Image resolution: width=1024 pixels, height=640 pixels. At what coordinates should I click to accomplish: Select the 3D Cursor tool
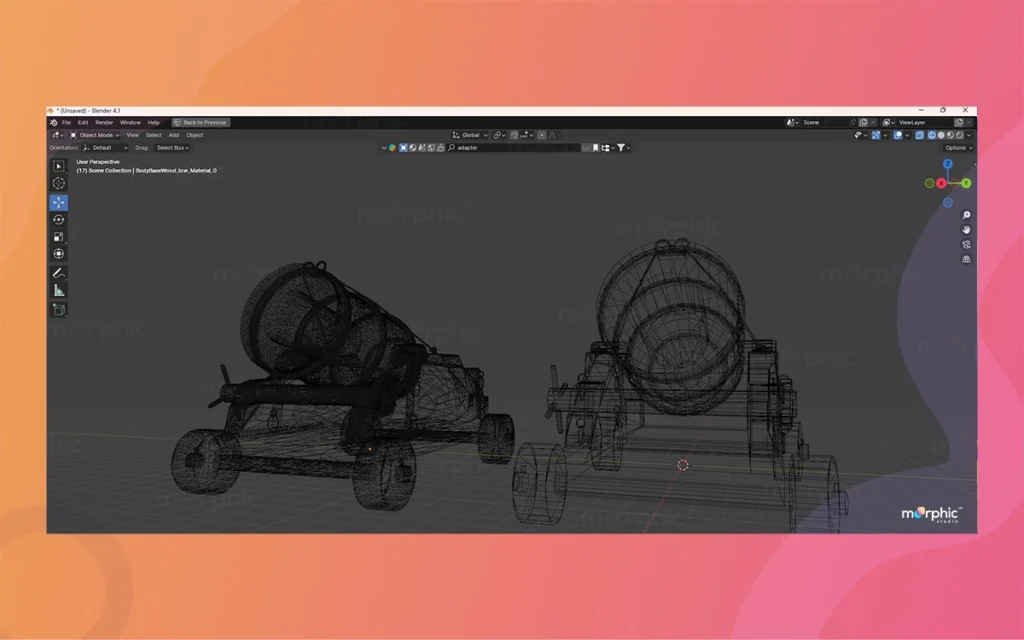point(59,184)
